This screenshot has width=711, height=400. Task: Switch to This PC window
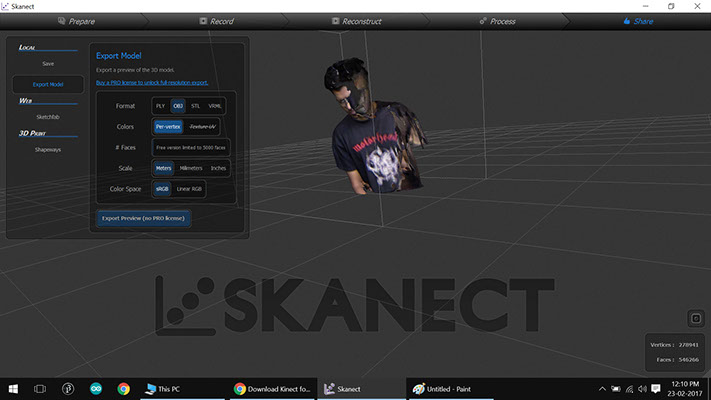(x=182, y=389)
